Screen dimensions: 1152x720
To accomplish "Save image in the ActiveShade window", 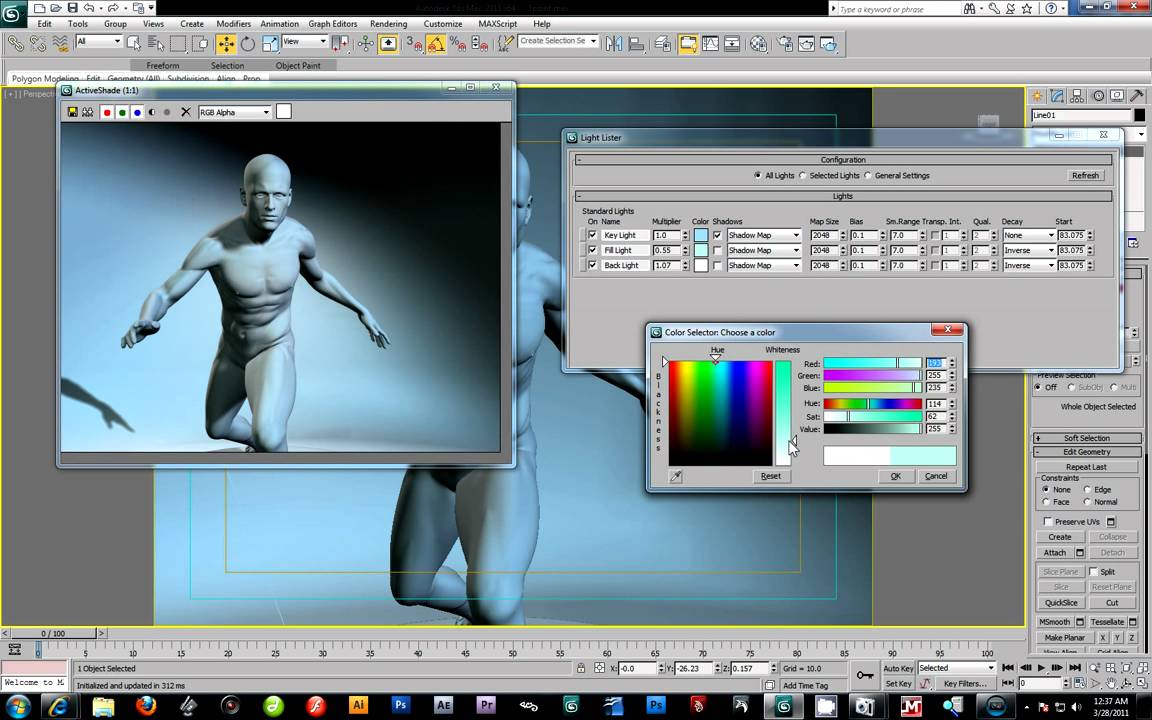I will 72,112.
